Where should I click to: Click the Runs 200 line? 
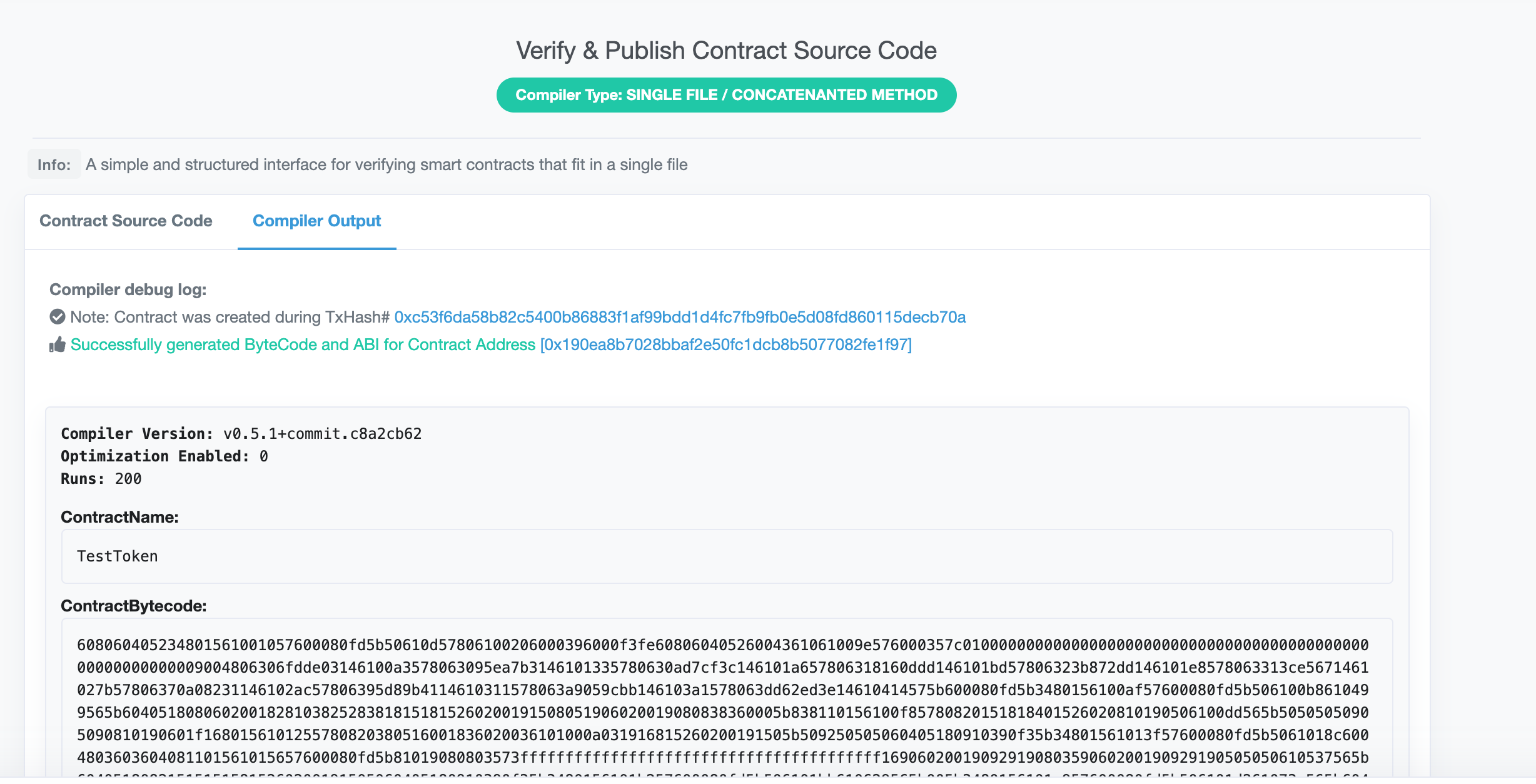pyautogui.click(x=101, y=479)
